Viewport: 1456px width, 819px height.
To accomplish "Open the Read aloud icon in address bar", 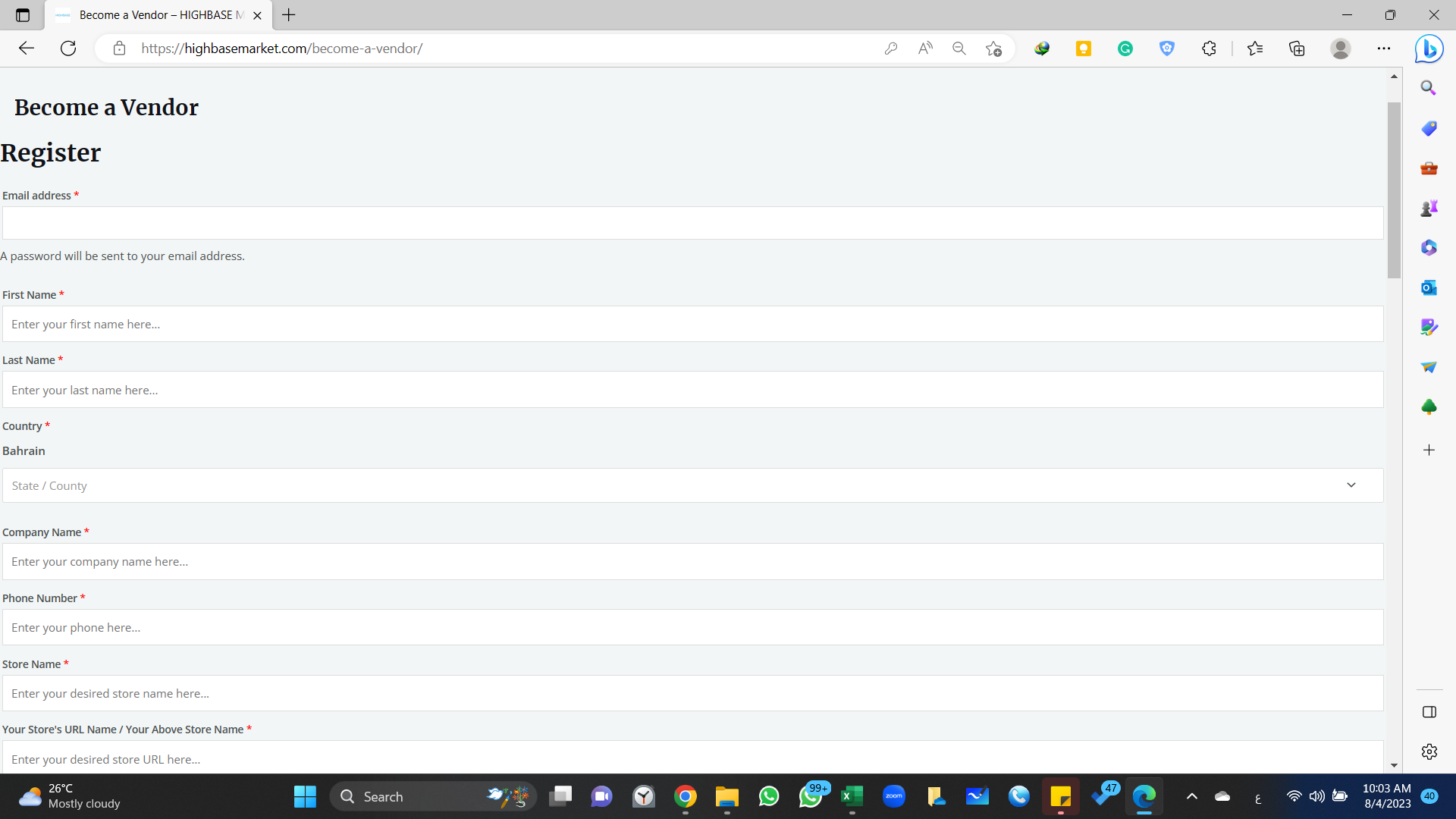I will coord(925,49).
